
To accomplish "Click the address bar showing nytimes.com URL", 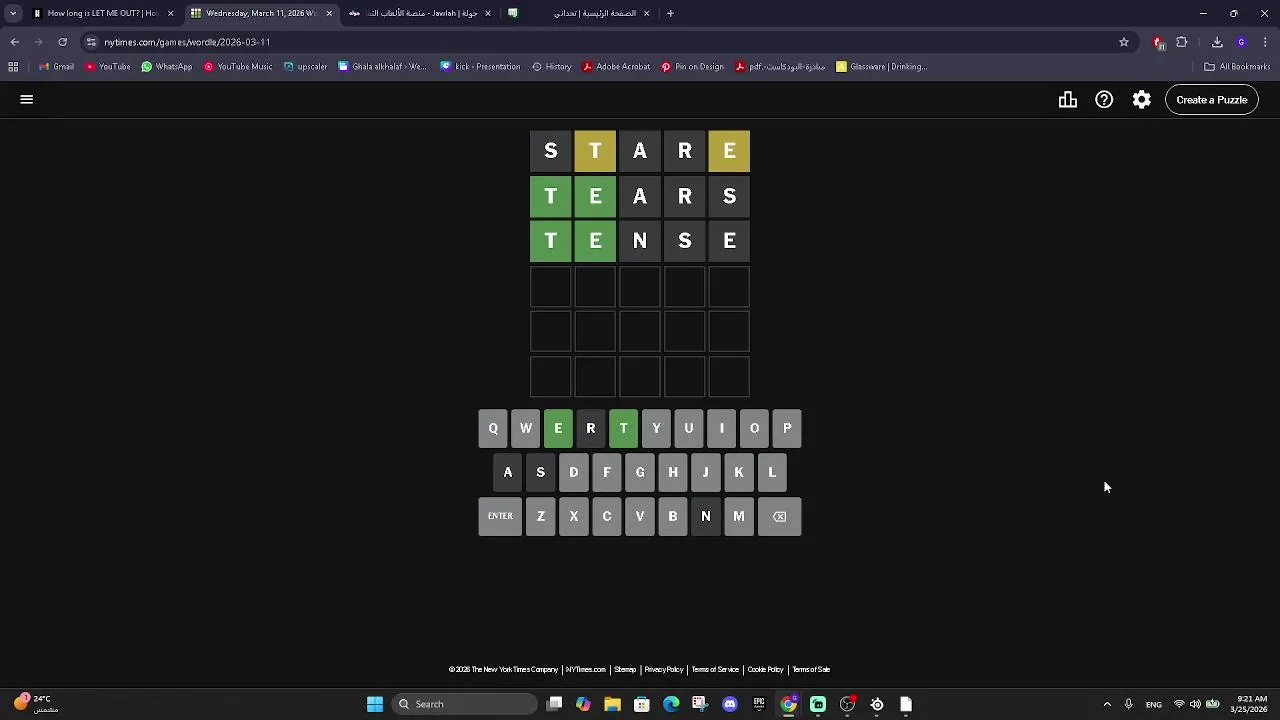I will tap(600, 42).
